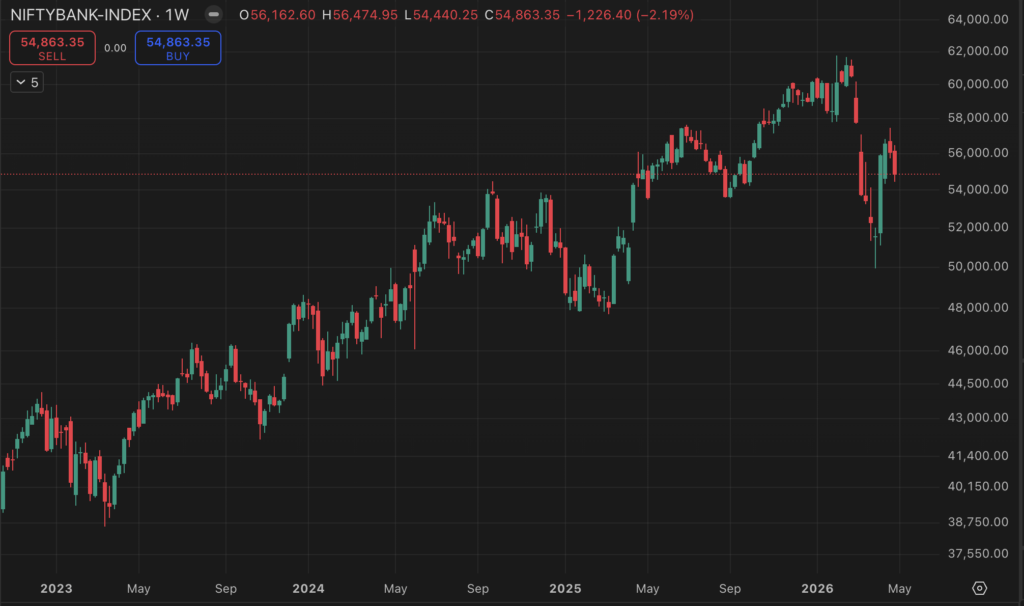Click the 48,000.00 price axis label
The image size is (1024, 606).
tap(978, 308)
